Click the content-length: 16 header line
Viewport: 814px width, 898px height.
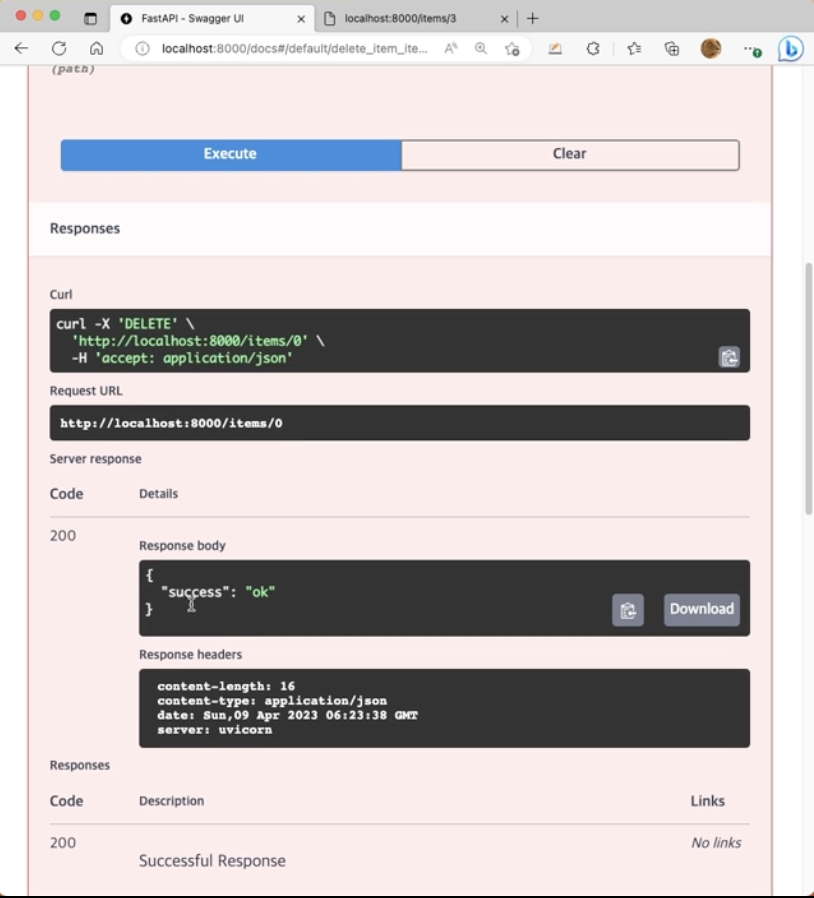pos(226,686)
